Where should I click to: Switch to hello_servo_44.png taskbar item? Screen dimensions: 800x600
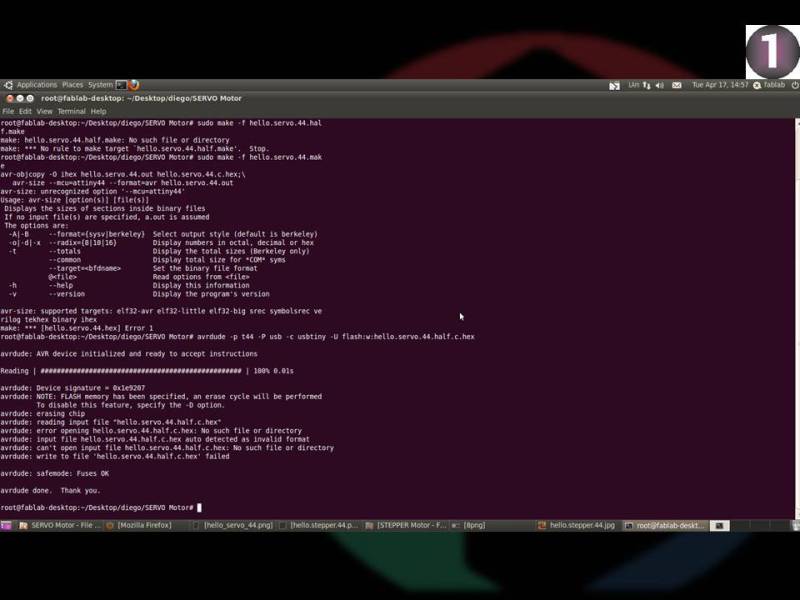233,525
